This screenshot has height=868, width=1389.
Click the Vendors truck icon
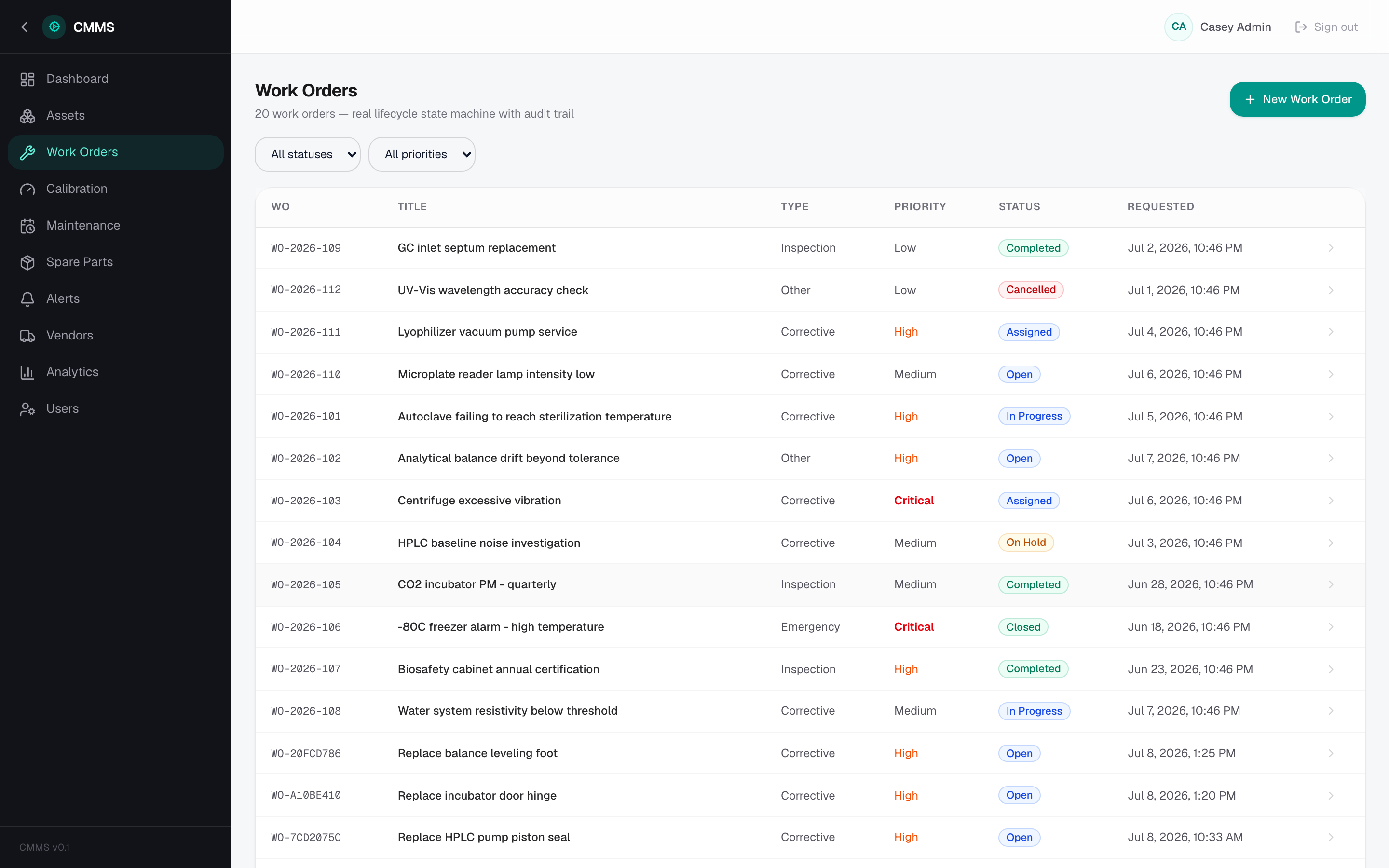coord(27,336)
